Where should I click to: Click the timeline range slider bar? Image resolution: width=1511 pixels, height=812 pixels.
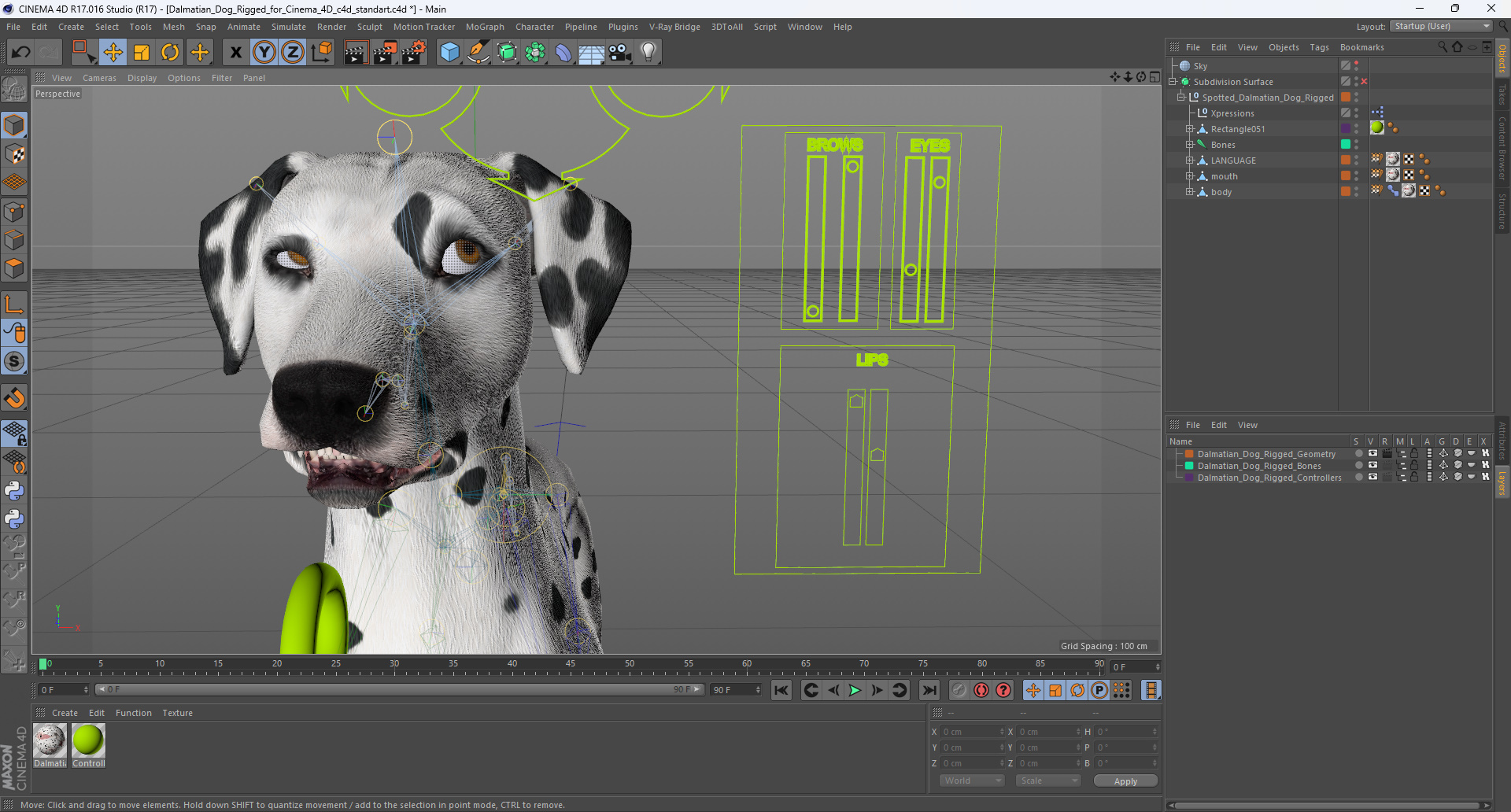[x=398, y=689]
